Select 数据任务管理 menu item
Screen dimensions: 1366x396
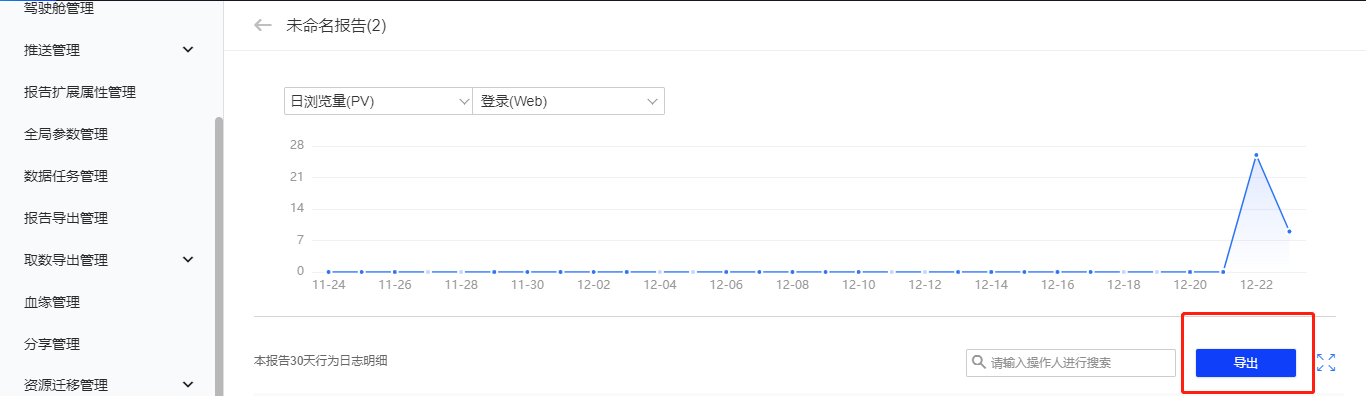coord(66,176)
